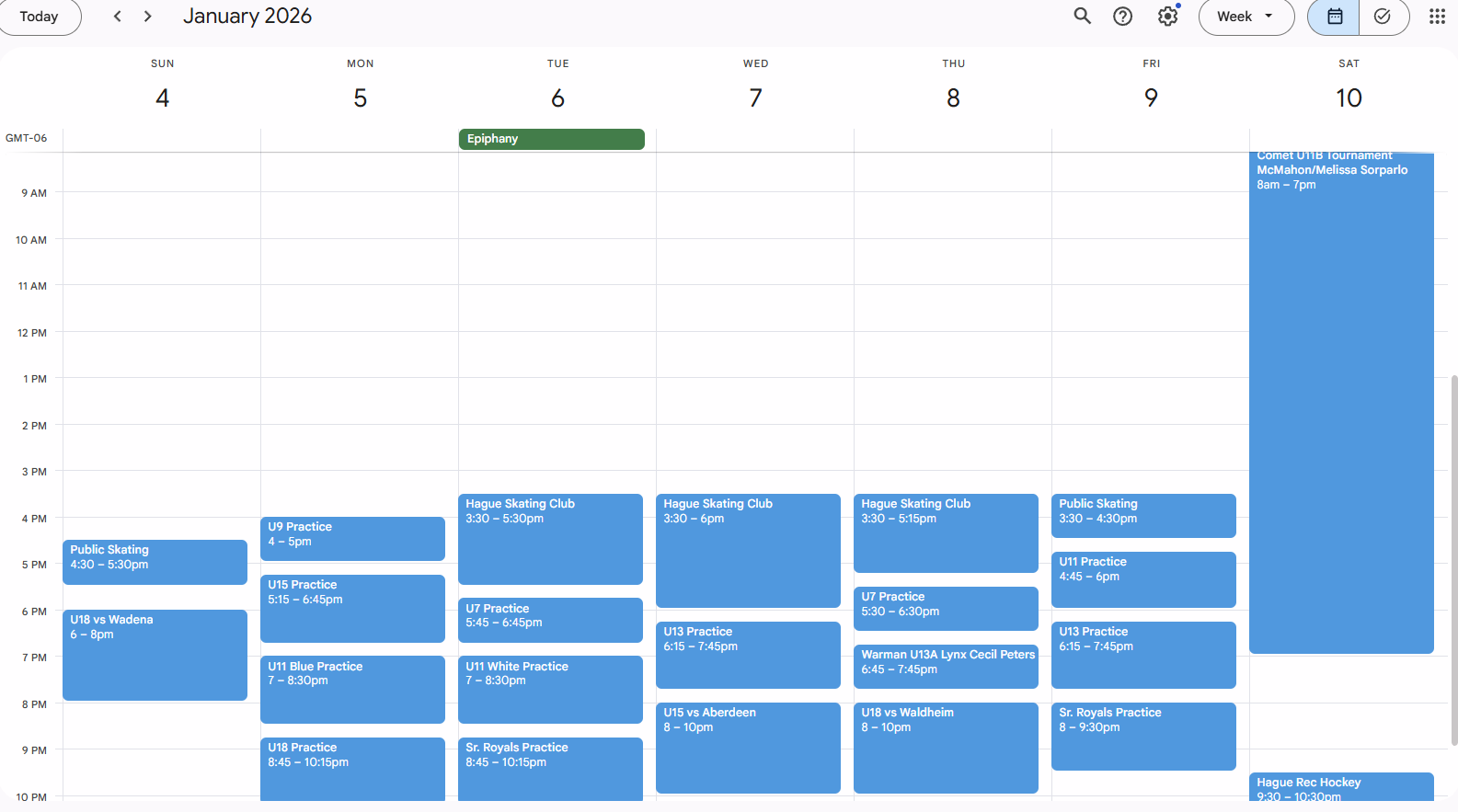Go to previous week arrow
The height and width of the screenshot is (812, 1458).
(x=117, y=17)
